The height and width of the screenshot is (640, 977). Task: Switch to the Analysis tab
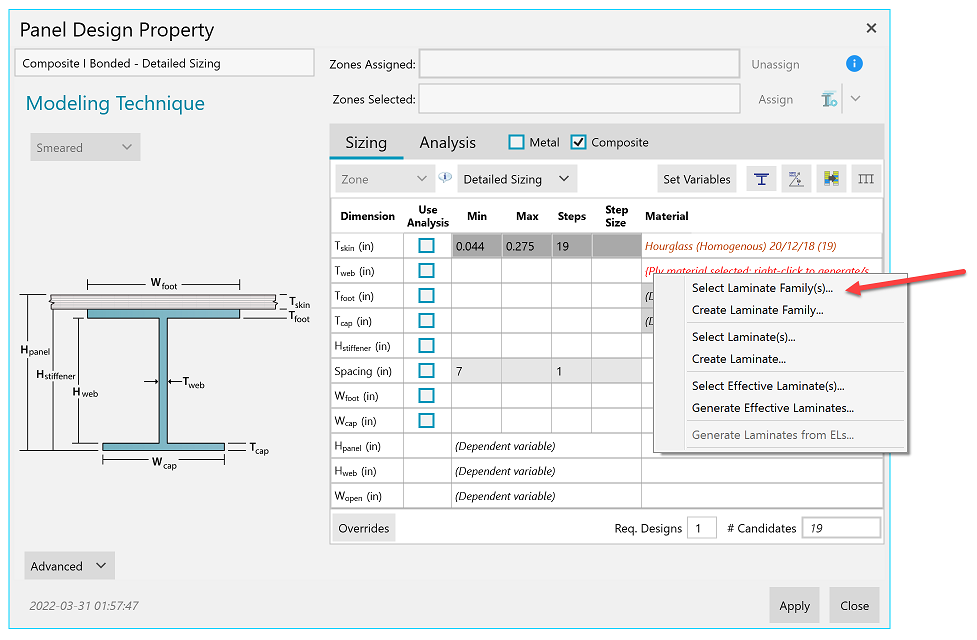[x=447, y=143]
